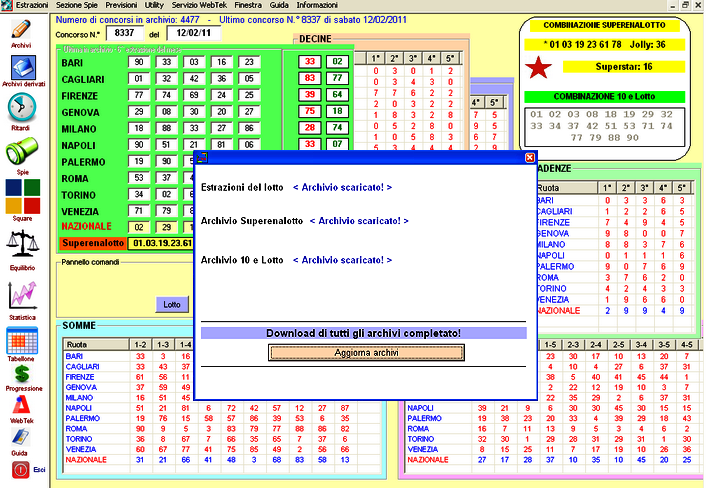Click the 10 e Lotto numbers box
Viewport: 706px width, 488px height.
[604, 127]
